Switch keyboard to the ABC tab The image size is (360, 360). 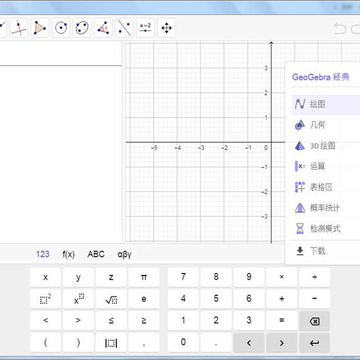[96, 254]
